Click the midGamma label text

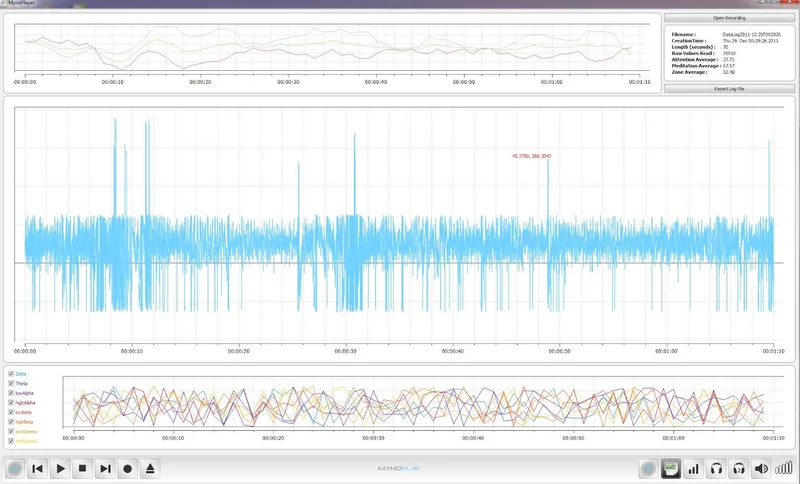(x=26, y=441)
